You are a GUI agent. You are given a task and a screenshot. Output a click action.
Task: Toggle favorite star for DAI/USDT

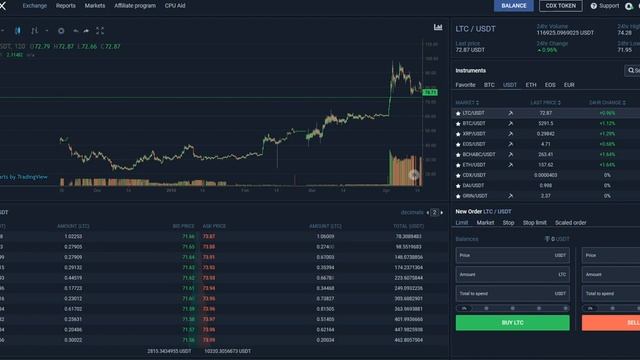click(x=458, y=186)
